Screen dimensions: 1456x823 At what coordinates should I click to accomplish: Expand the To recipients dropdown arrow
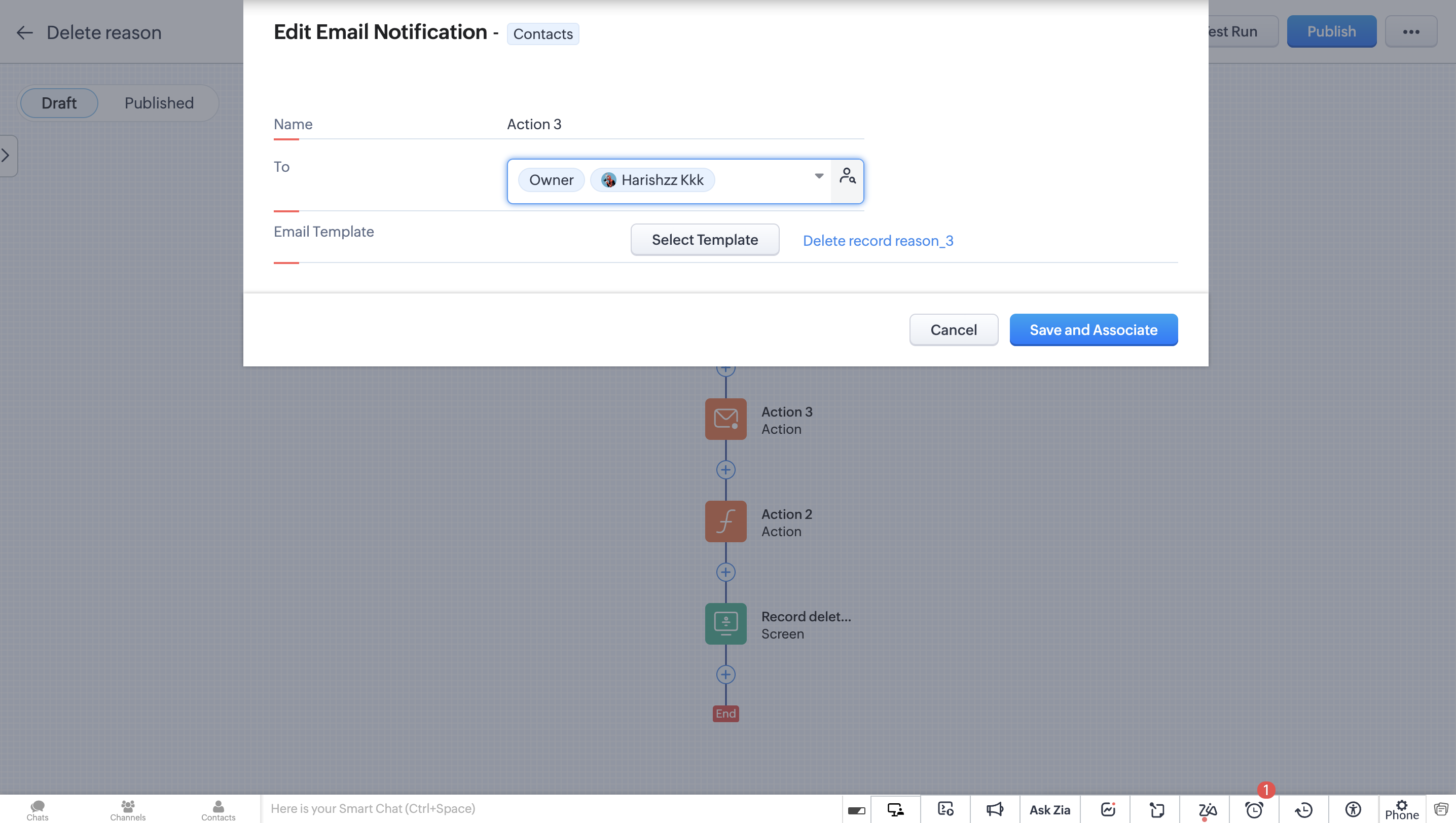819,176
